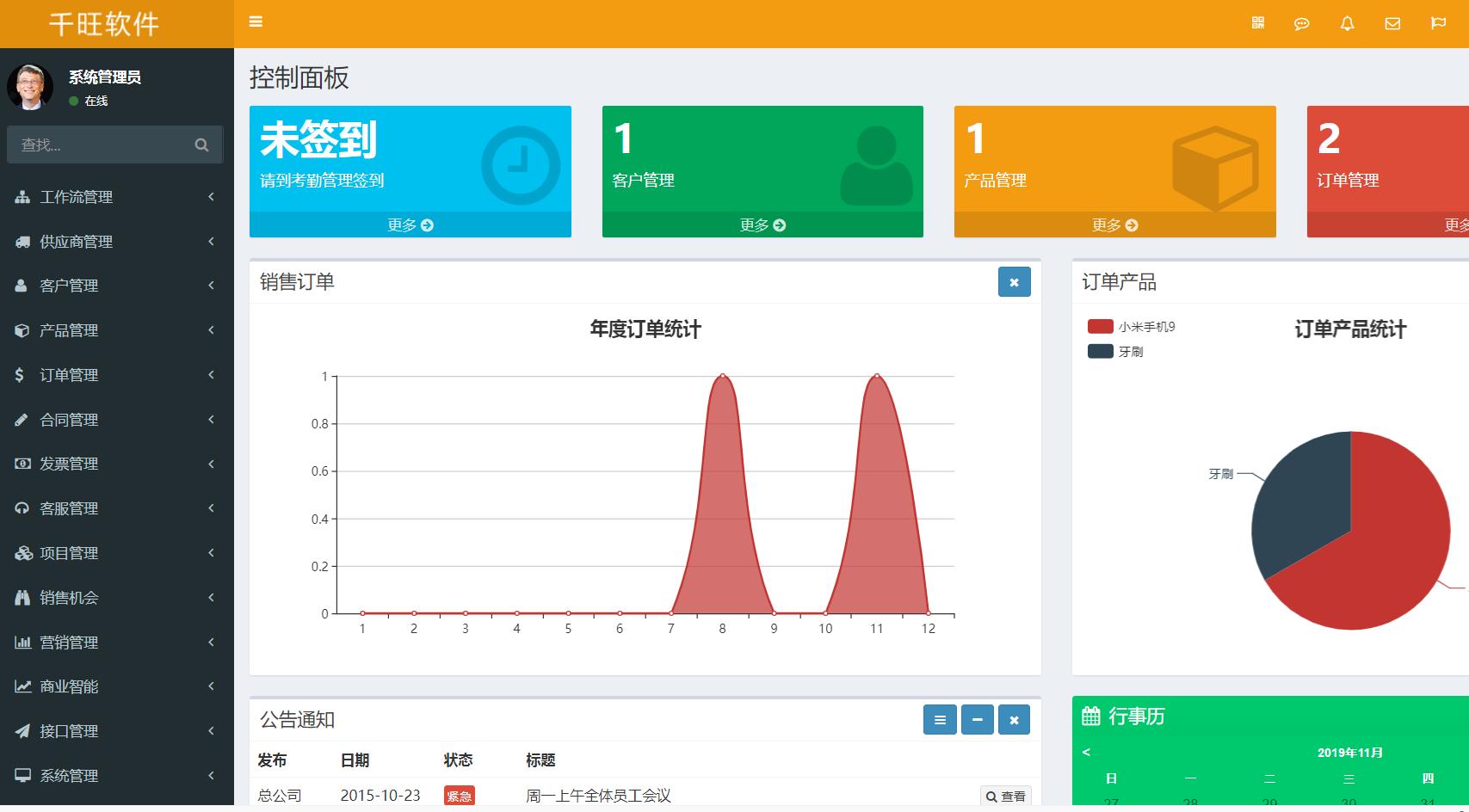The width and height of the screenshot is (1469, 812).
Task: Click the 发票管理 money icon
Action: click(22, 464)
